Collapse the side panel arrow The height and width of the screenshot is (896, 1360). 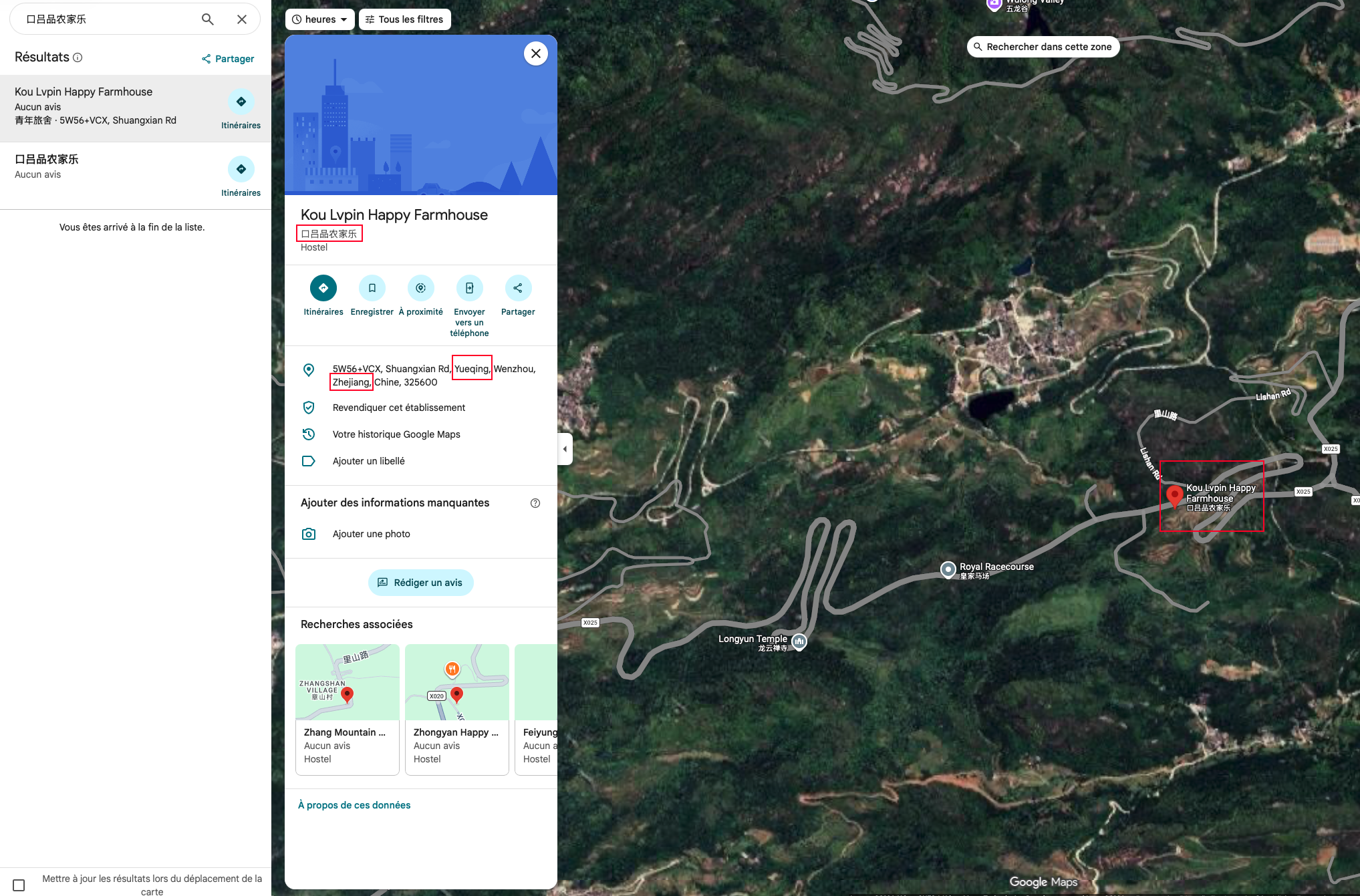click(565, 449)
